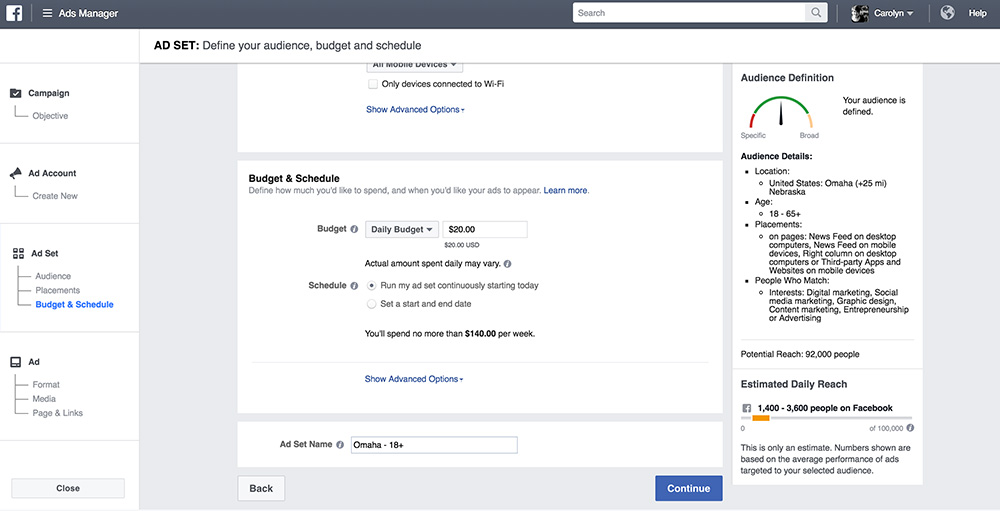
Task: Click the $20.00 budget amount field
Action: coord(485,230)
